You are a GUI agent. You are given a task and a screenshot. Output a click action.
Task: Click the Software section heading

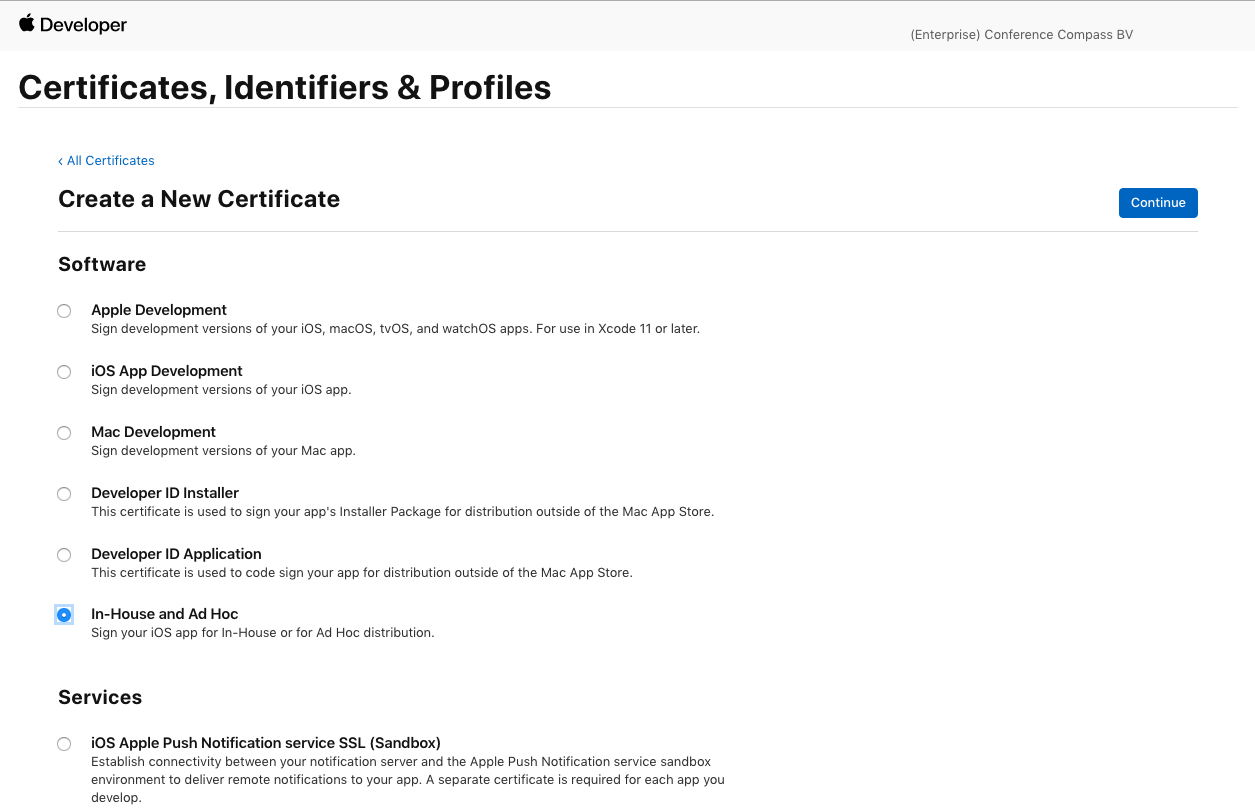pos(101,264)
